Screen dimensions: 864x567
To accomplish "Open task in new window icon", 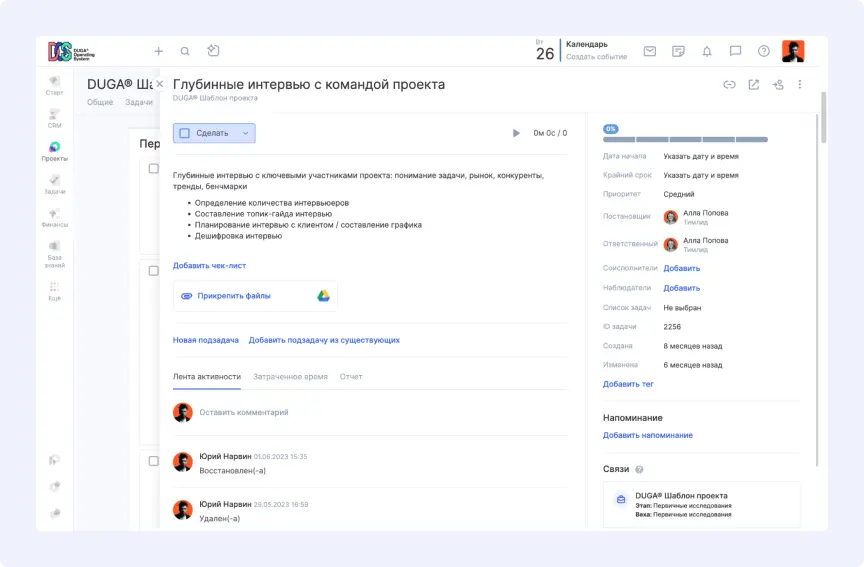I will 754,85.
